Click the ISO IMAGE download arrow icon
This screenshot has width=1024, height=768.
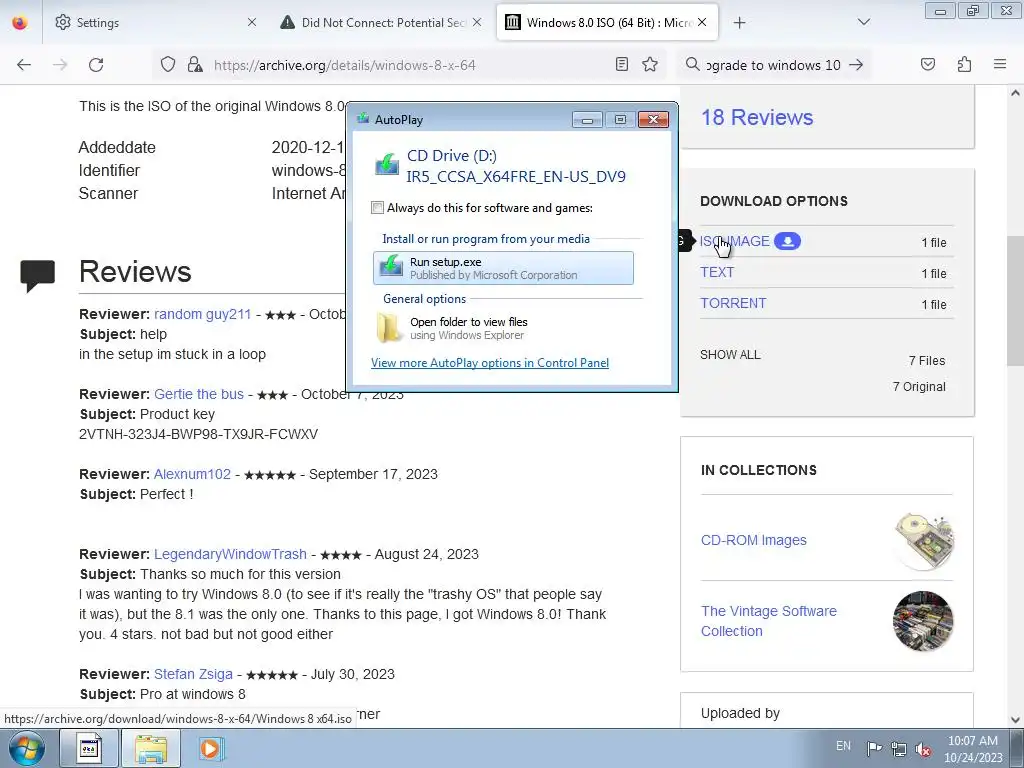point(788,241)
